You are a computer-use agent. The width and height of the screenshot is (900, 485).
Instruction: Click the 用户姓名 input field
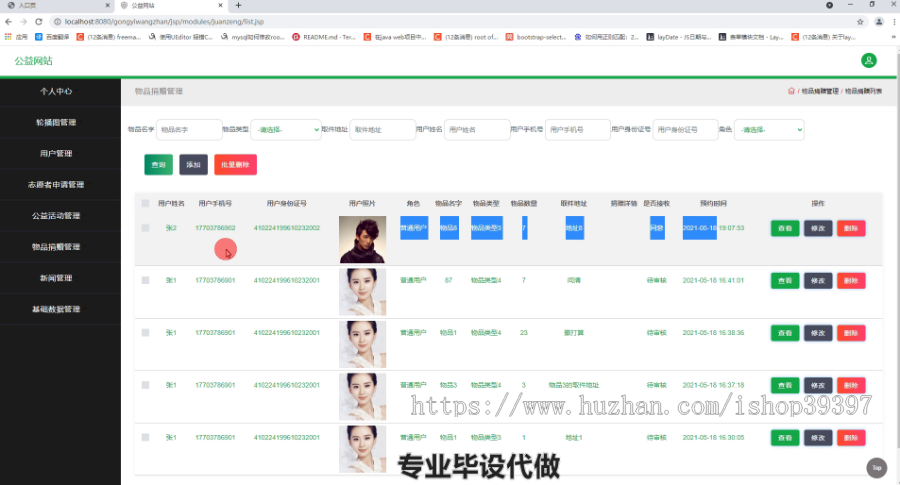point(477,130)
